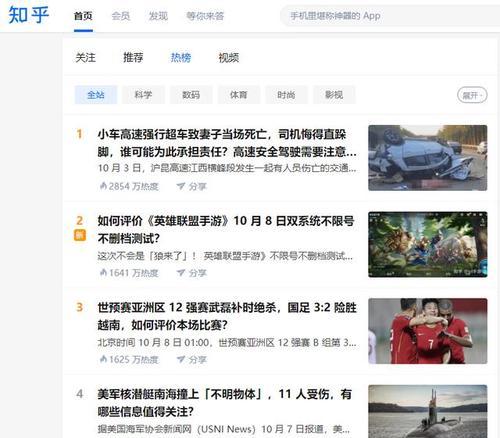Select the 体育 category filter
Viewport: 500px width, 438px height.
coord(239,95)
